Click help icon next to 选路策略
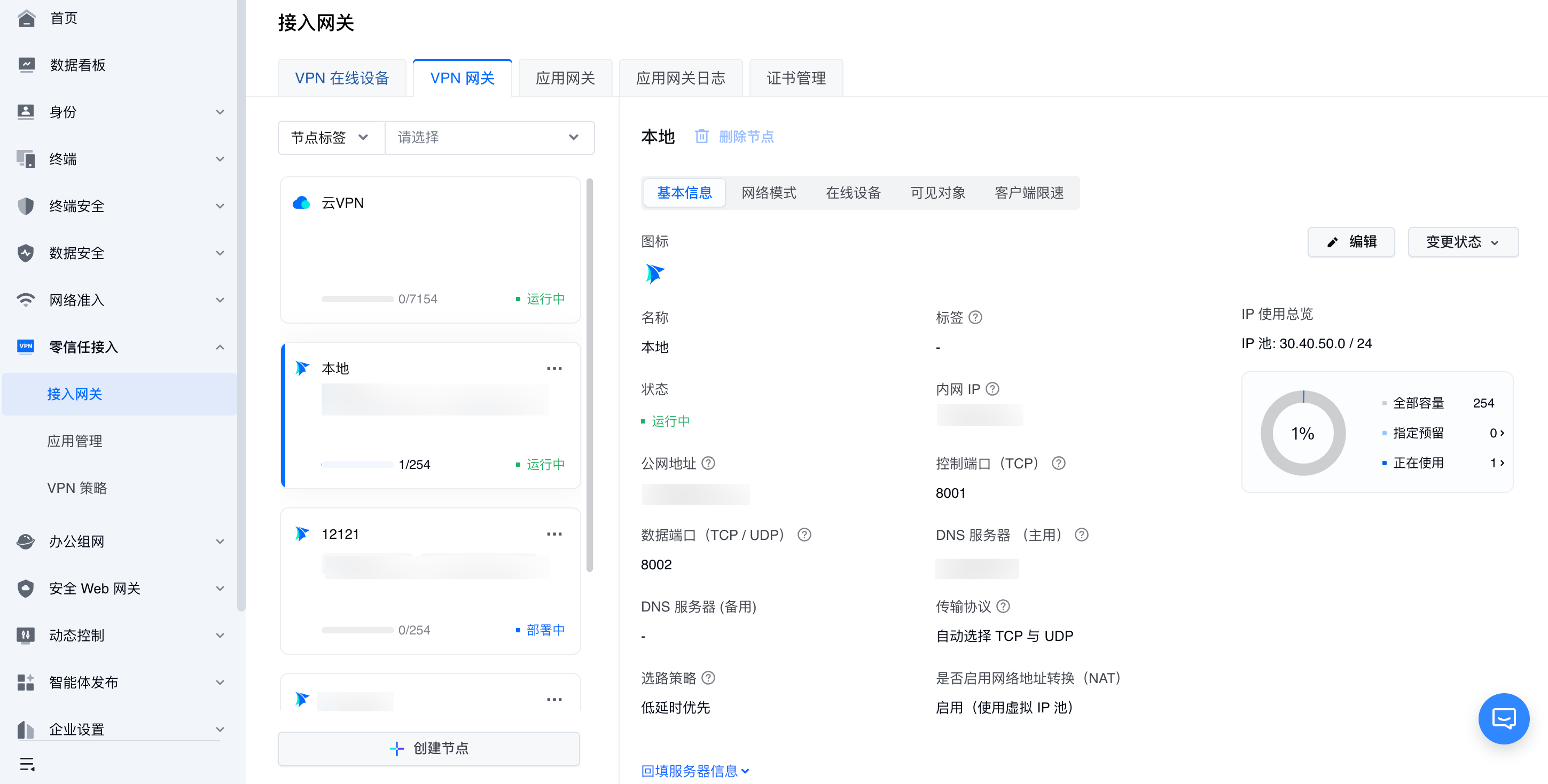Viewport: 1548px width, 784px height. pos(708,678)
